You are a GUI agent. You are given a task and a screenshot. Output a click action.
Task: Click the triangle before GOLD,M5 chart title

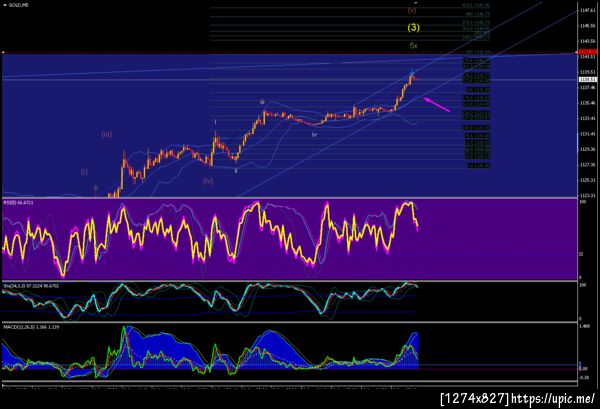click(5, 5)
